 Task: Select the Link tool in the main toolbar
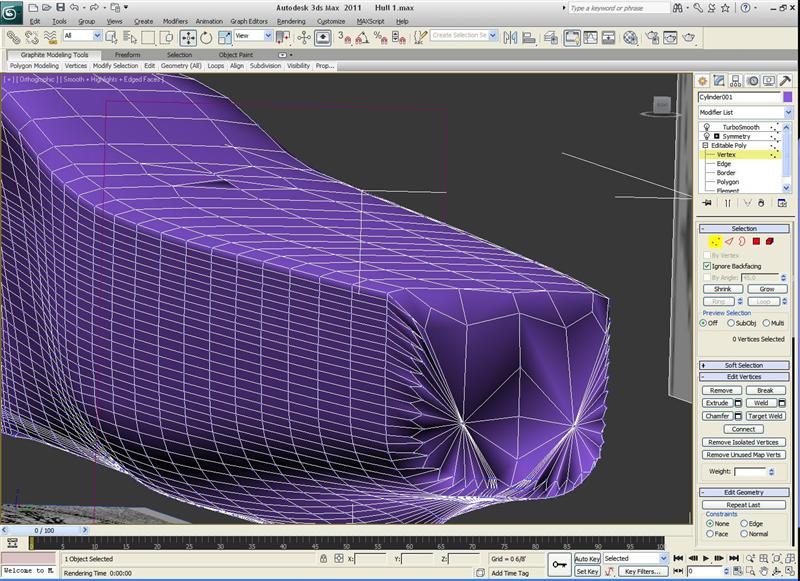[x=13, y=37]
